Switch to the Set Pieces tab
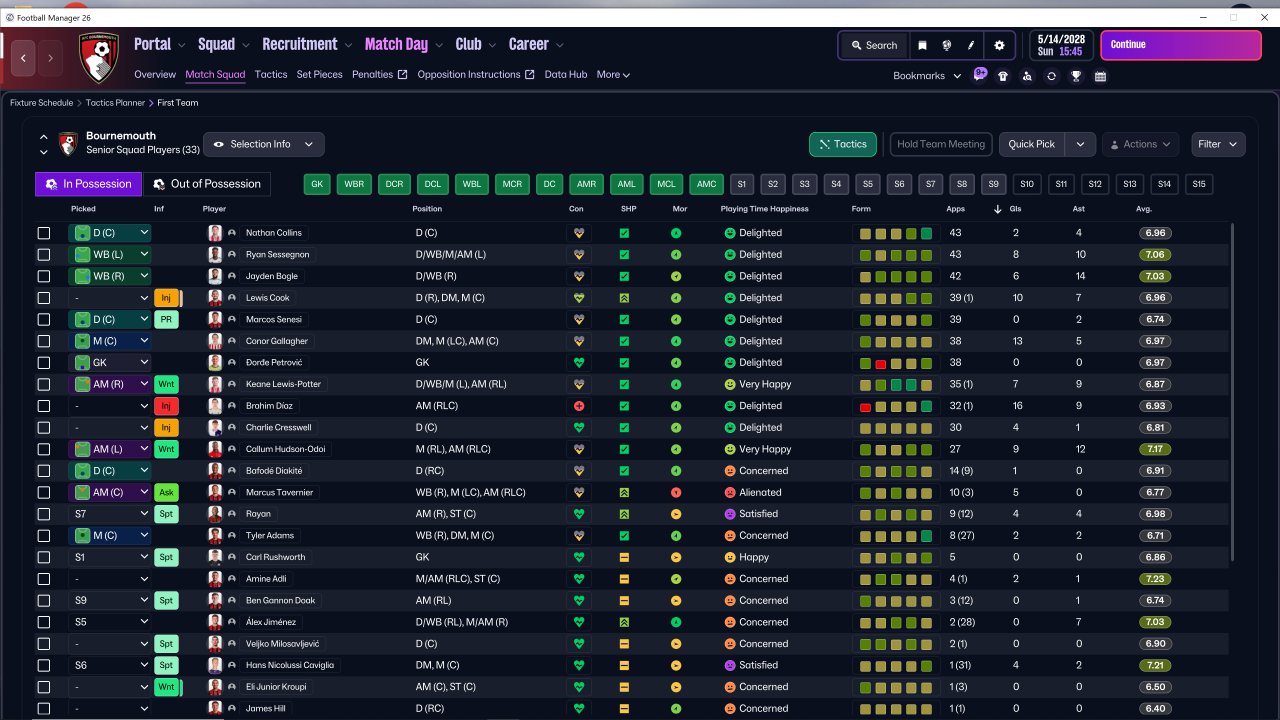The image size is (1280, 720). coord(319,75)
